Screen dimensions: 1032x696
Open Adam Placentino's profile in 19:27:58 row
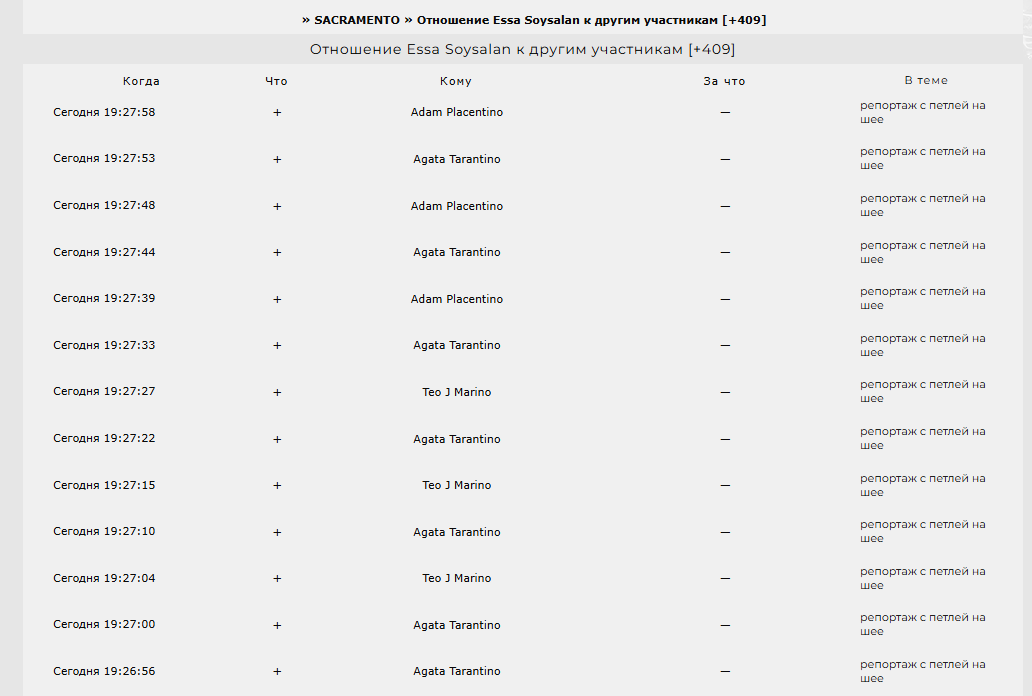click(x=457, y=113)
